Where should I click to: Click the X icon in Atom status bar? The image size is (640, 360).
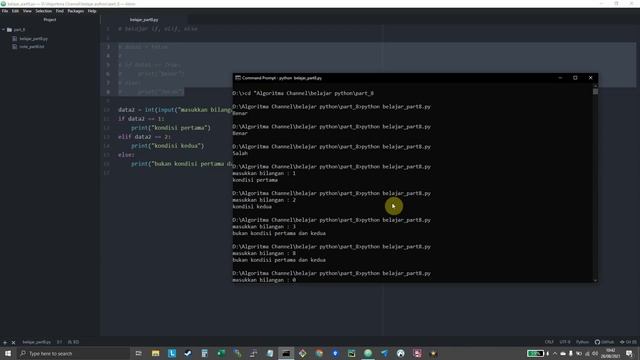[13, 342]
